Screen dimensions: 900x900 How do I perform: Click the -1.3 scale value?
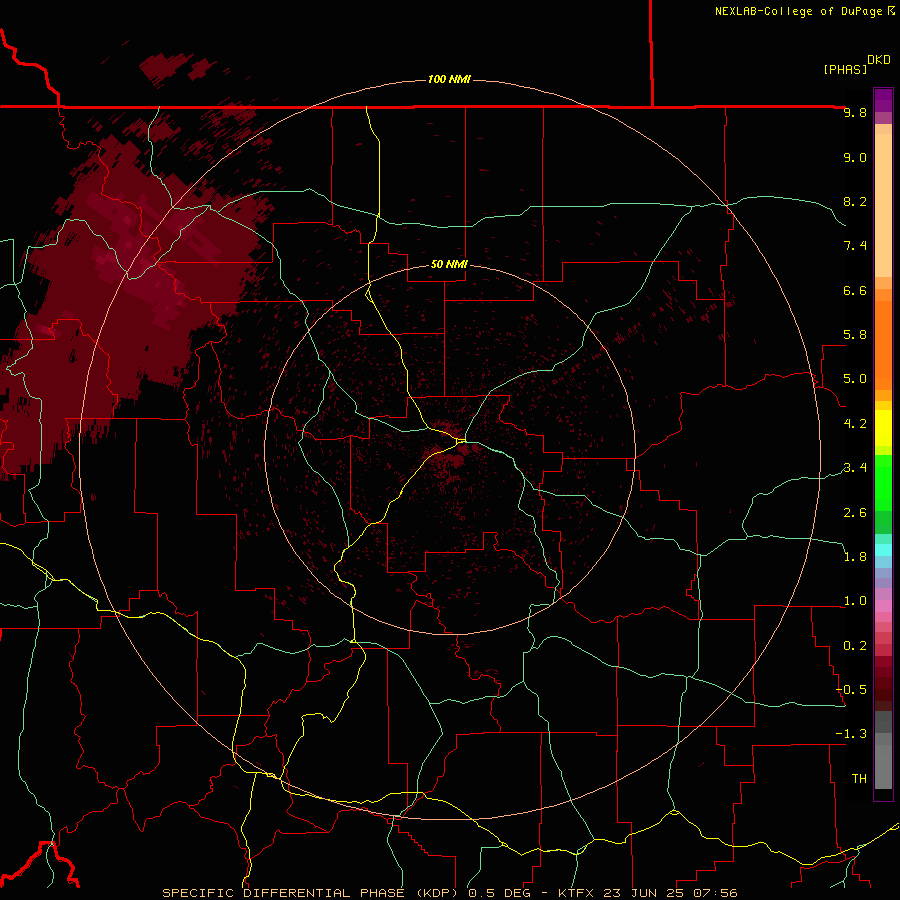click(851, 734)
